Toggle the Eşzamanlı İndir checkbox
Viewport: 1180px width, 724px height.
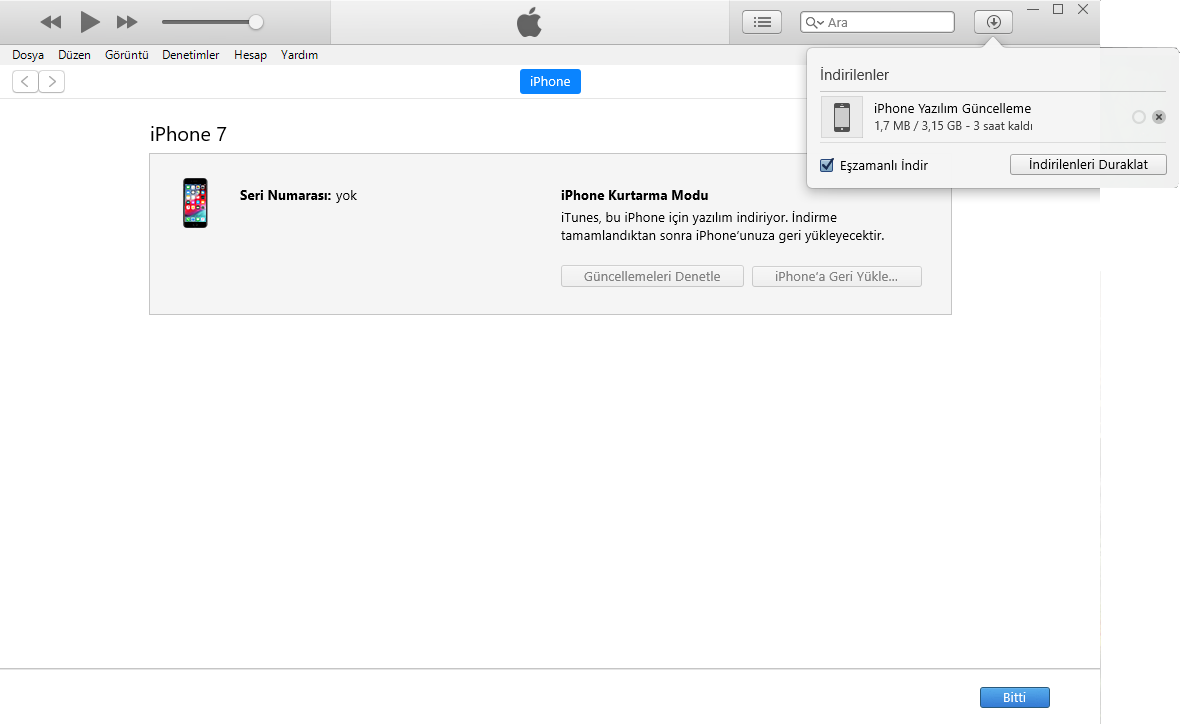tap(827, 165)
